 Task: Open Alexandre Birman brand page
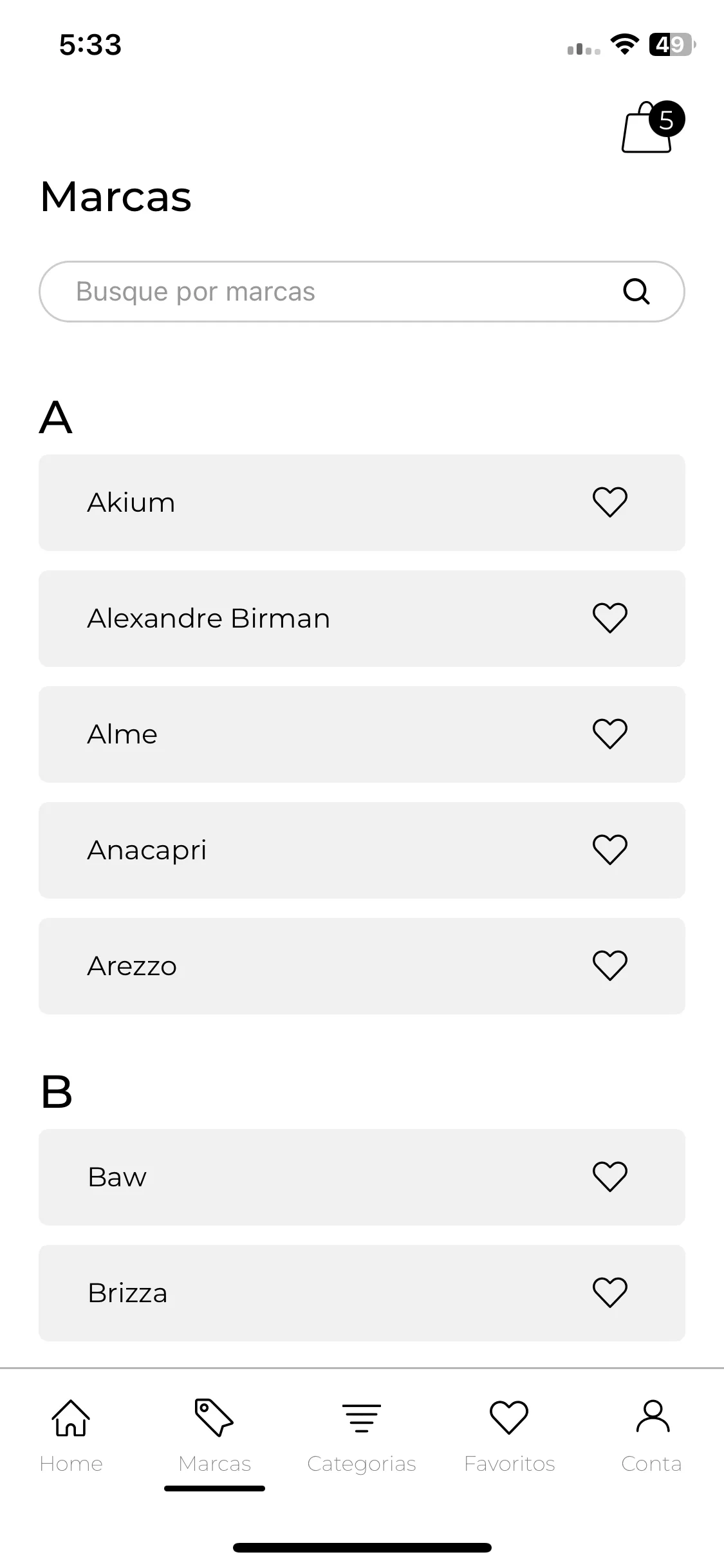coord(362,619)
